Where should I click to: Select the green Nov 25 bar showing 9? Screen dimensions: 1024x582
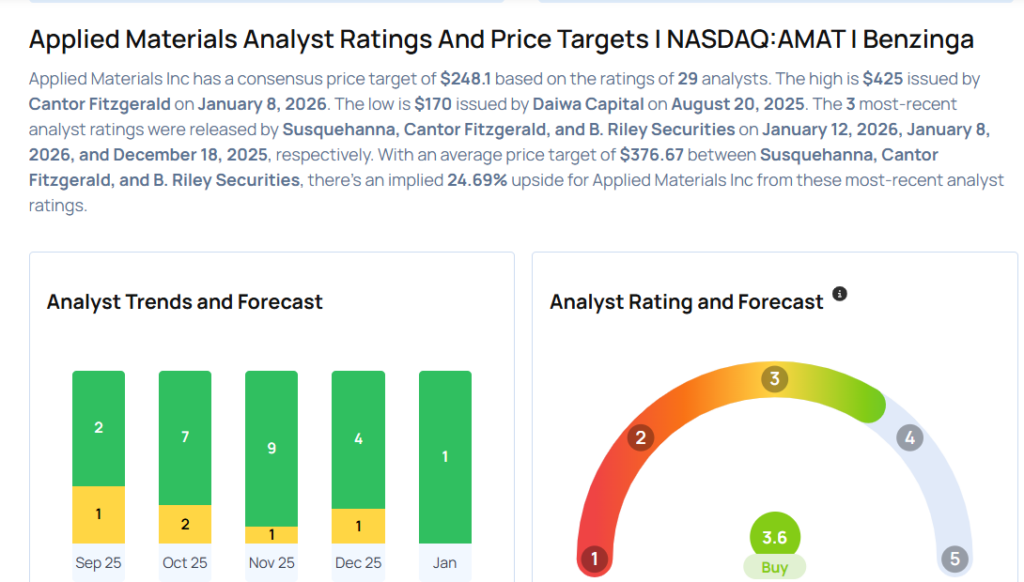(271, 448)
